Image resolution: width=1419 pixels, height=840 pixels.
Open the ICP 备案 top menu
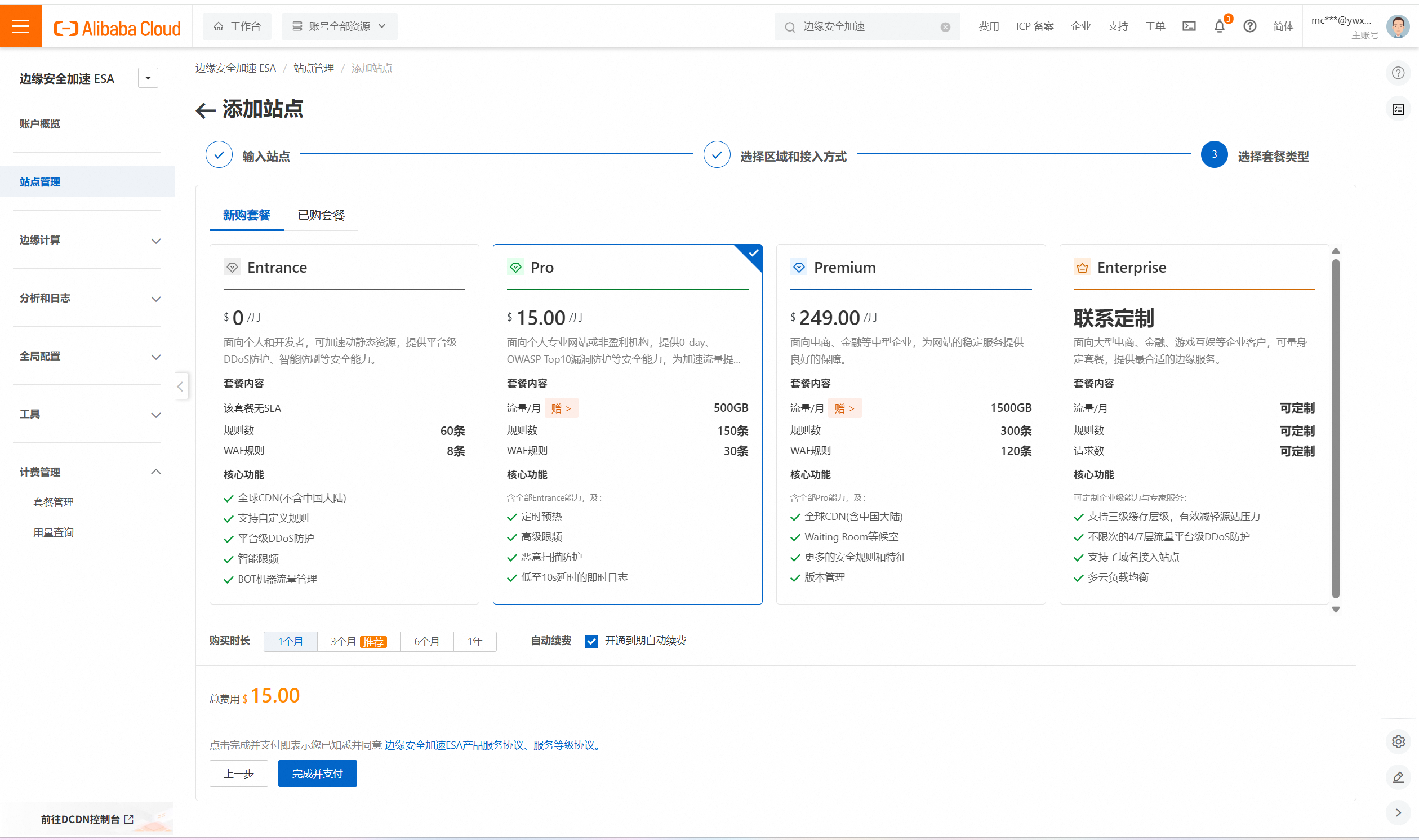click(1034, 26)
